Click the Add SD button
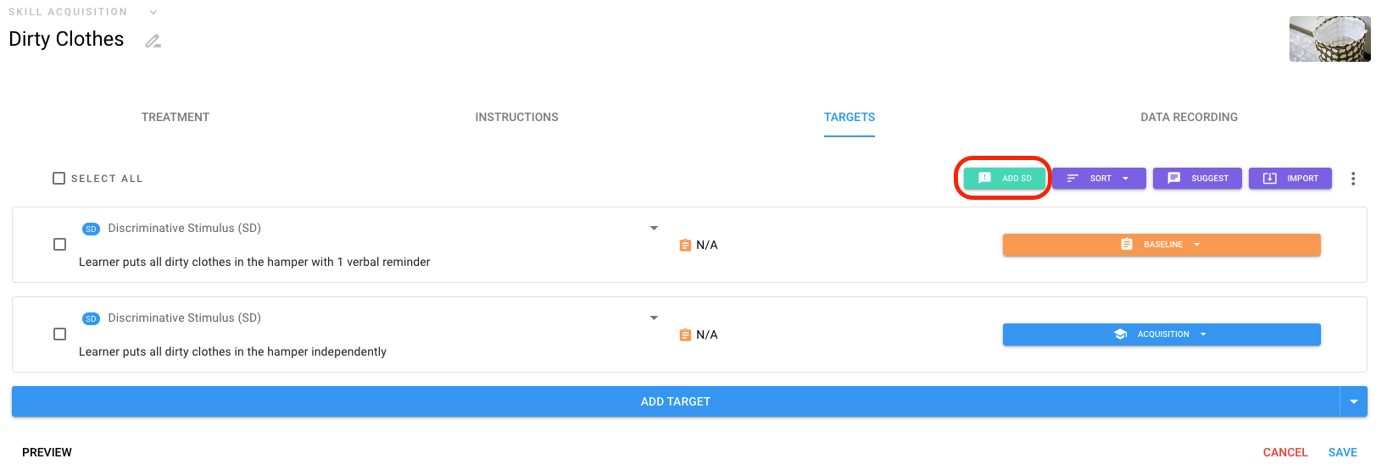The image size is (1376, 464). (1004, 178)
